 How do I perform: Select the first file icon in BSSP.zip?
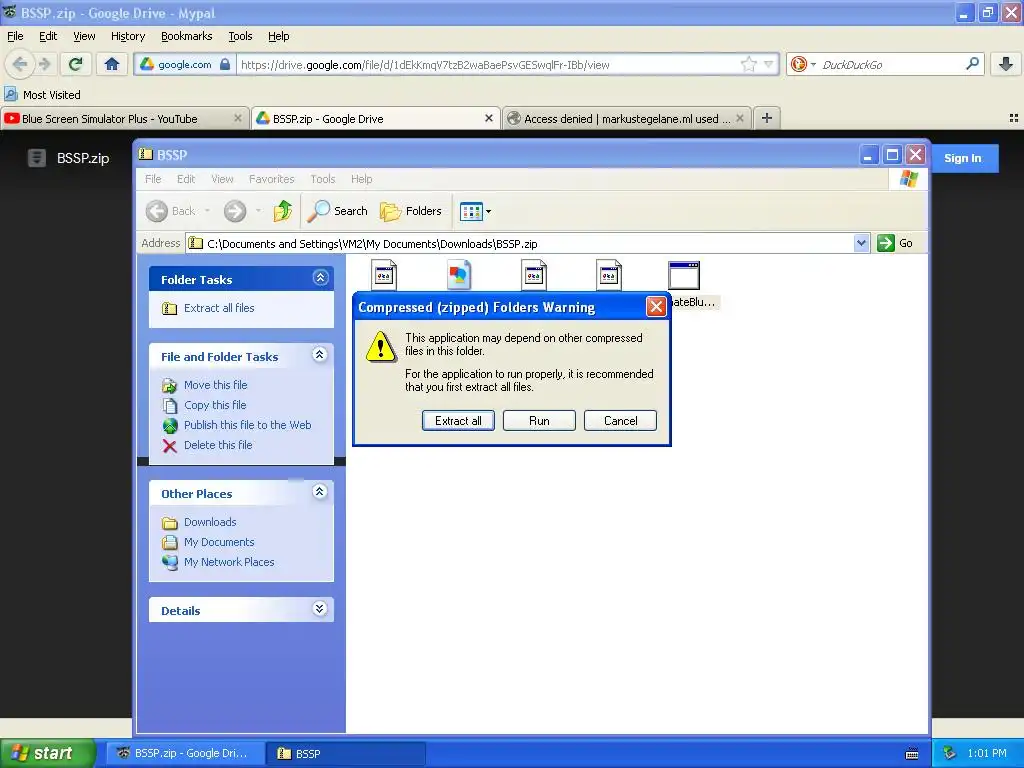click(384, 275)
